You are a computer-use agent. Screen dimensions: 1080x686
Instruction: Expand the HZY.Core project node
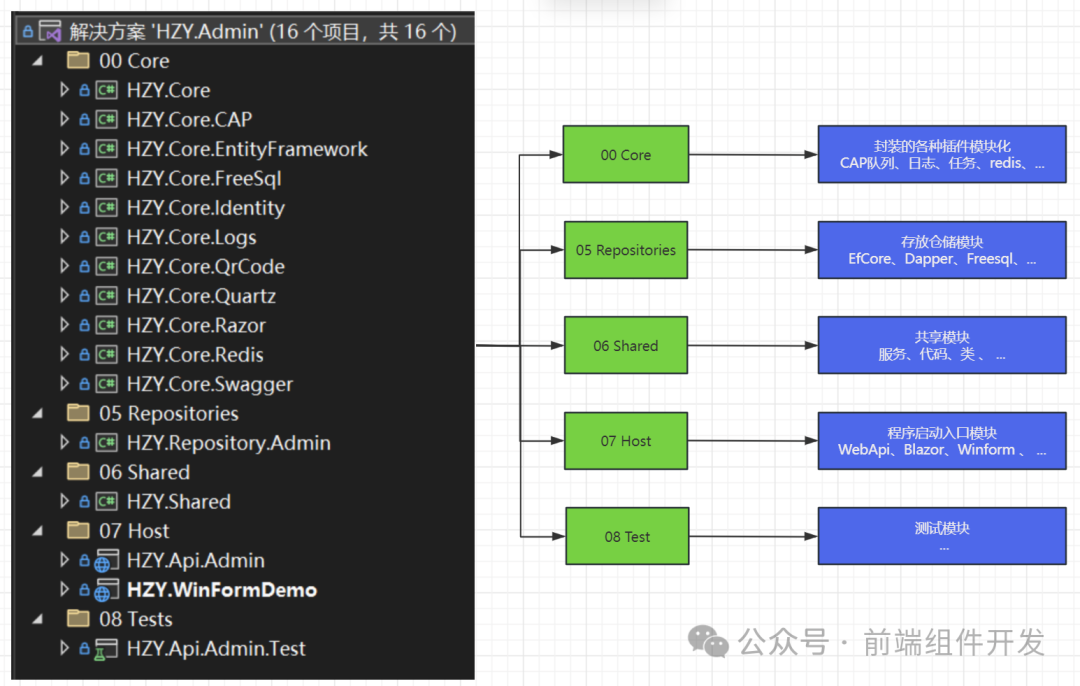point(64,90)
